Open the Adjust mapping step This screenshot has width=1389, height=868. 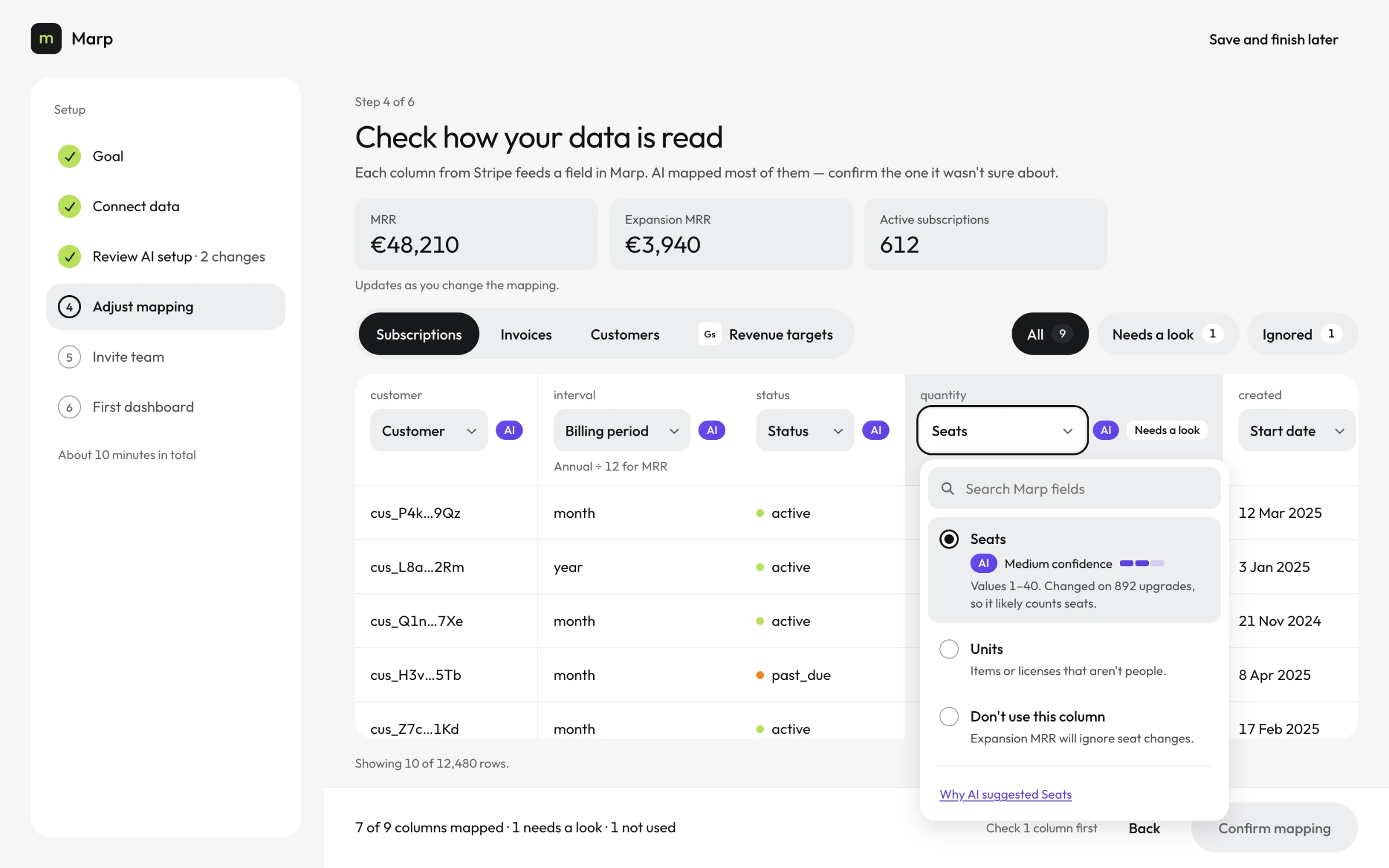[x=166, y=307]
